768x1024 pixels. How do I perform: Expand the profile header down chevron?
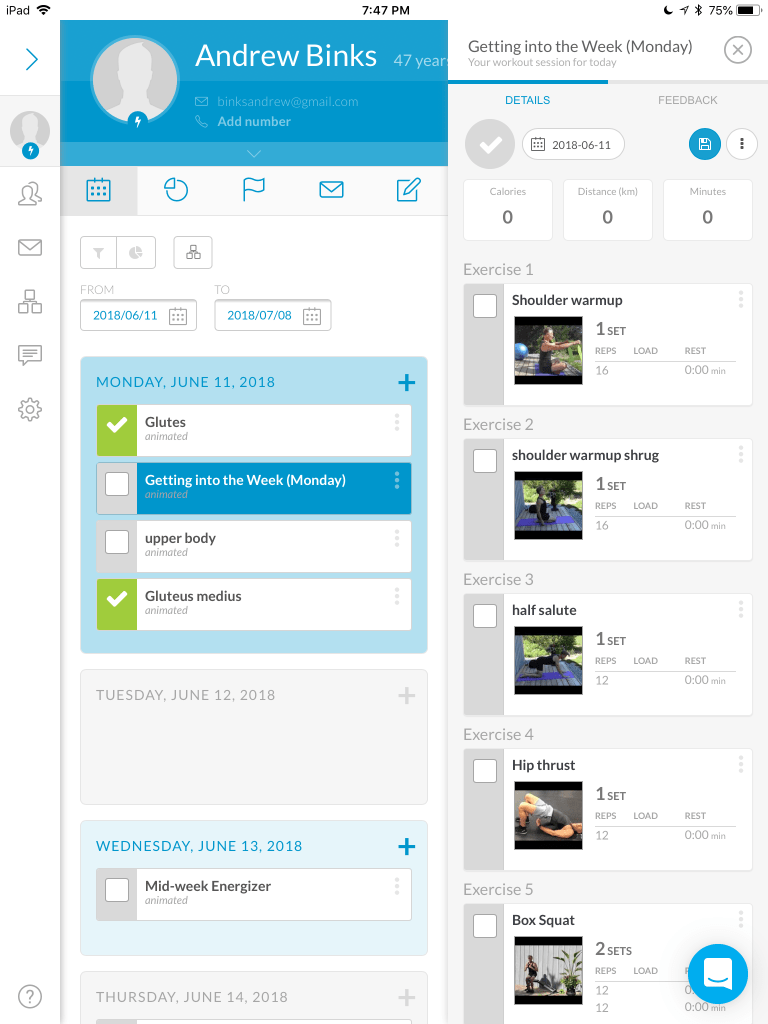tap(254, 154)
